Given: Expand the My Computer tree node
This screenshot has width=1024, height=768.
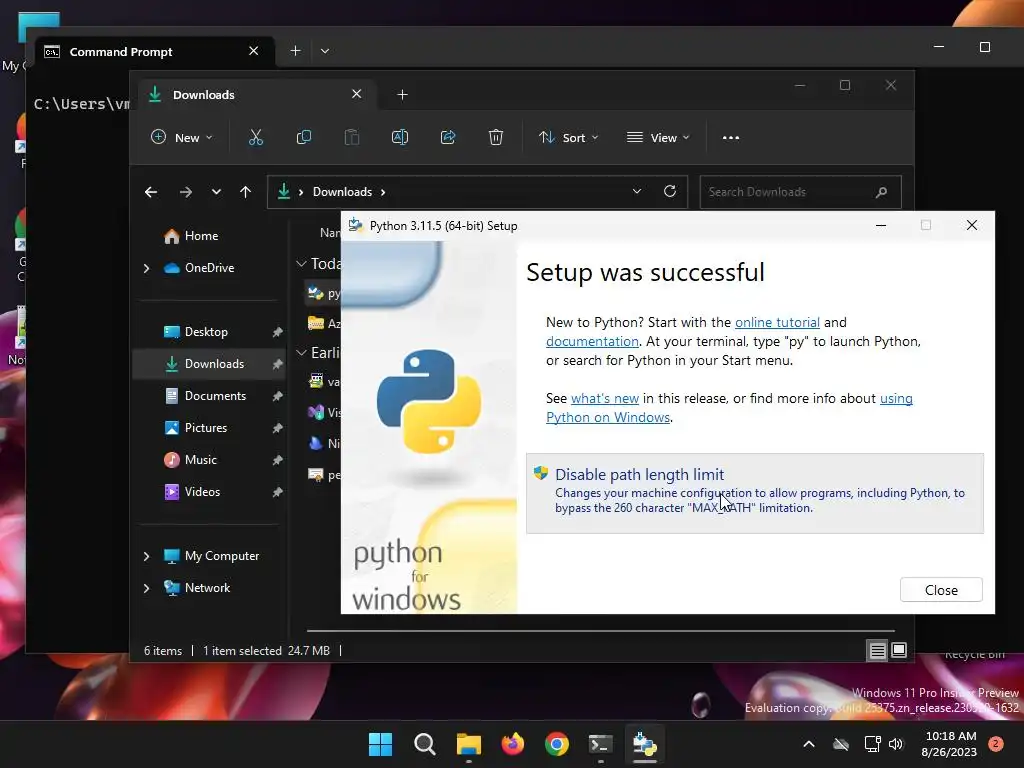Looking at the screenshot, I should point(146,556).
